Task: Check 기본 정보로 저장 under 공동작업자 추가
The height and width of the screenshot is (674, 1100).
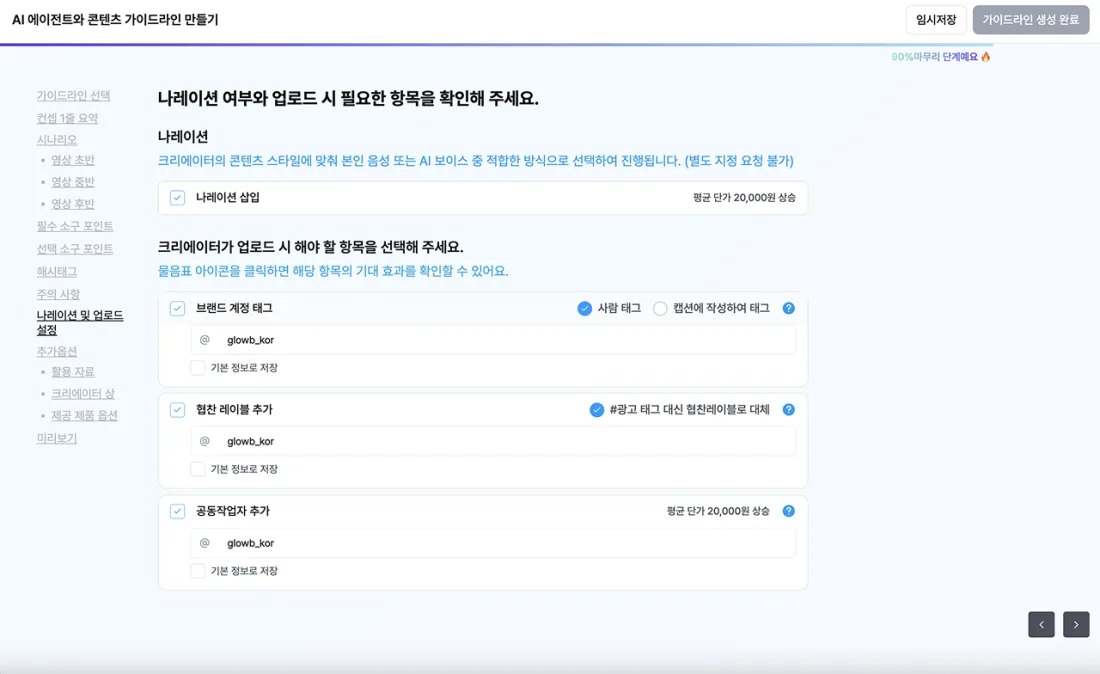Action: coord(198,571)
